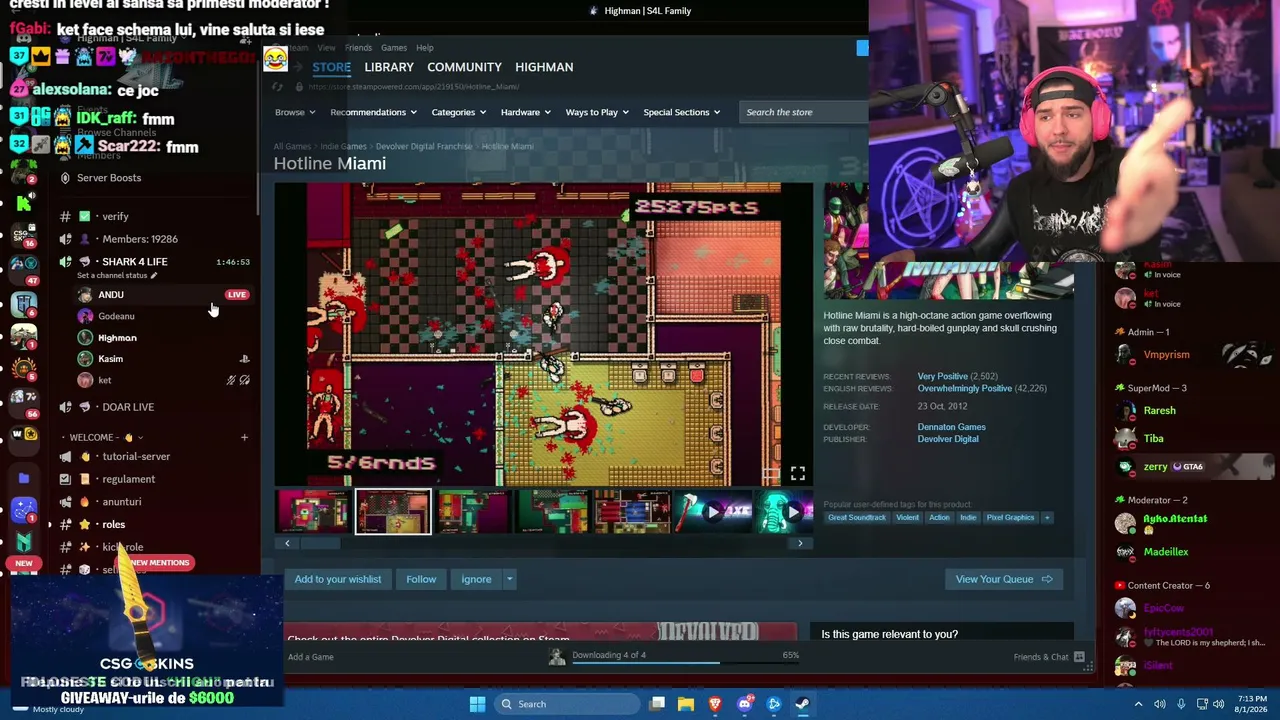Follow Hotline Miami on Steam

(x=421, y=579)
